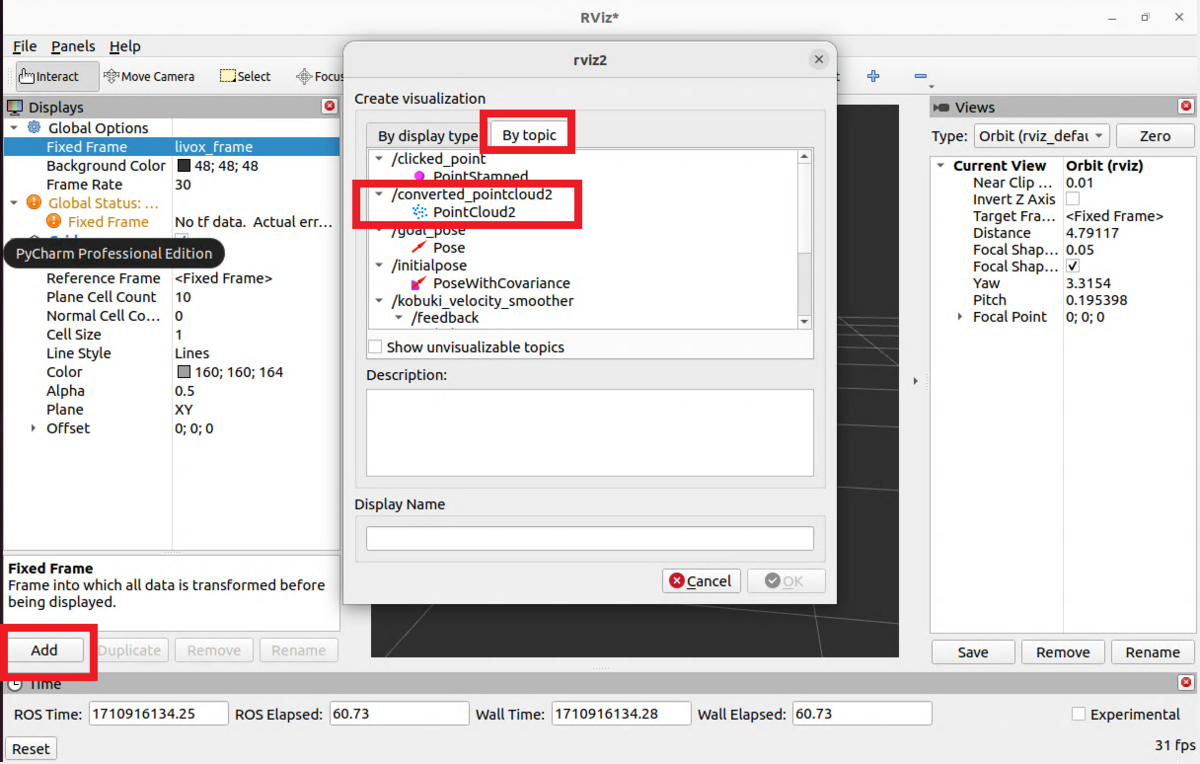Switch to the By display type tab
This screenshot has width=1200, height=764.
[x=425, y=135]
